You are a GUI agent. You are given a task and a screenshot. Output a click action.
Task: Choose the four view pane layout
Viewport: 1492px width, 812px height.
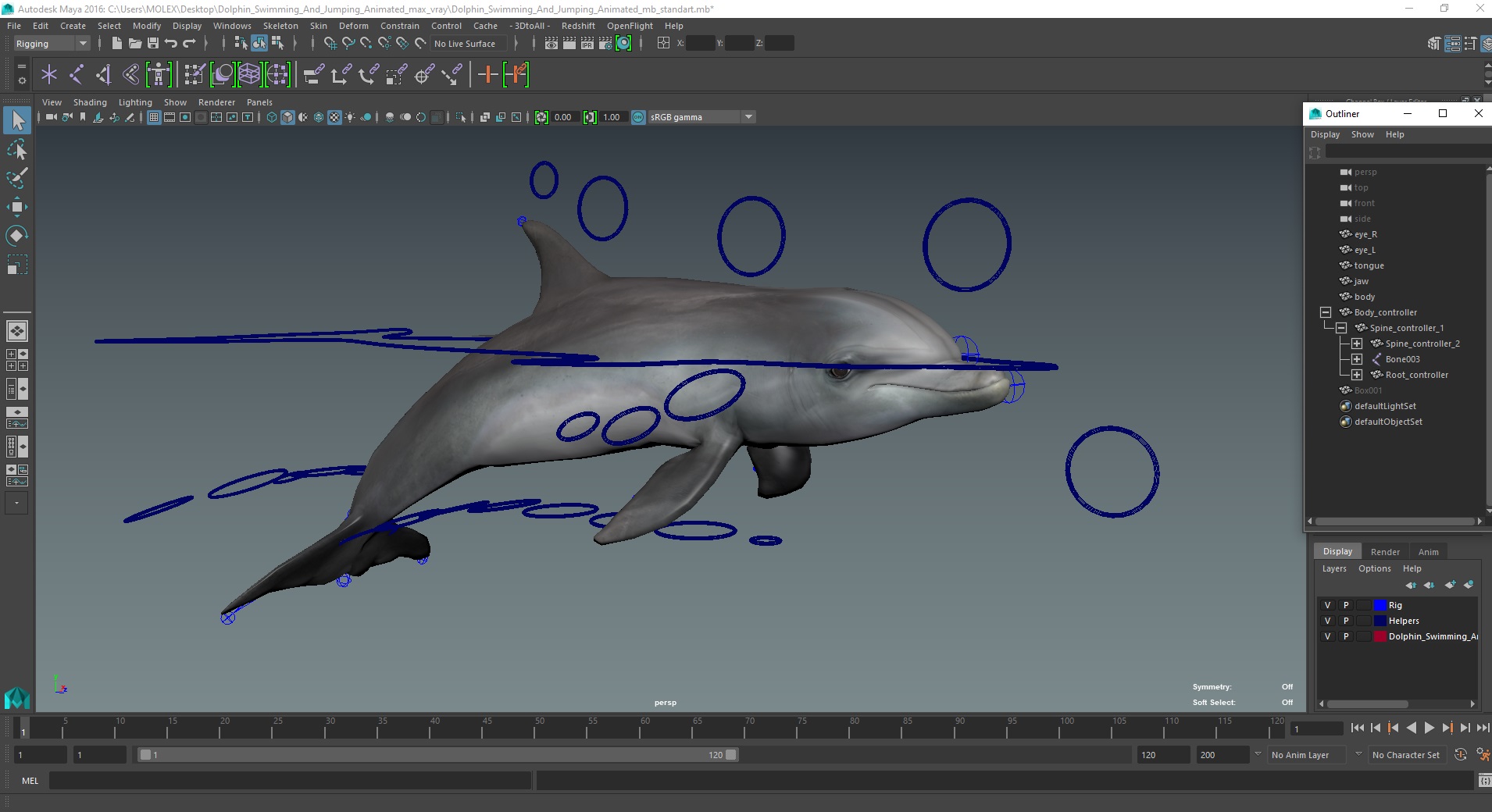pyautogui.click(x=17, y=360)
